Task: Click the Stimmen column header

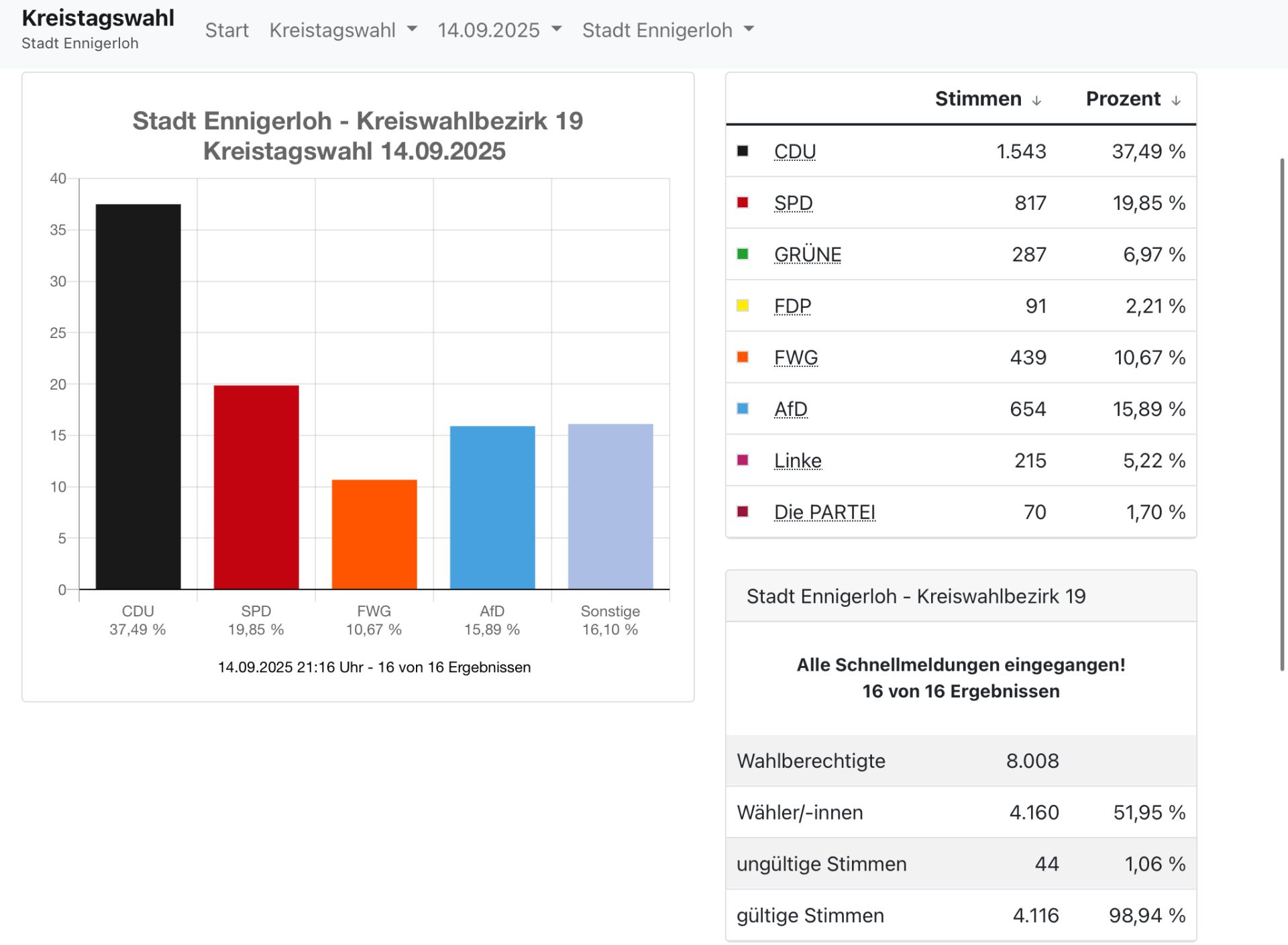Action: tap(978, 99)
